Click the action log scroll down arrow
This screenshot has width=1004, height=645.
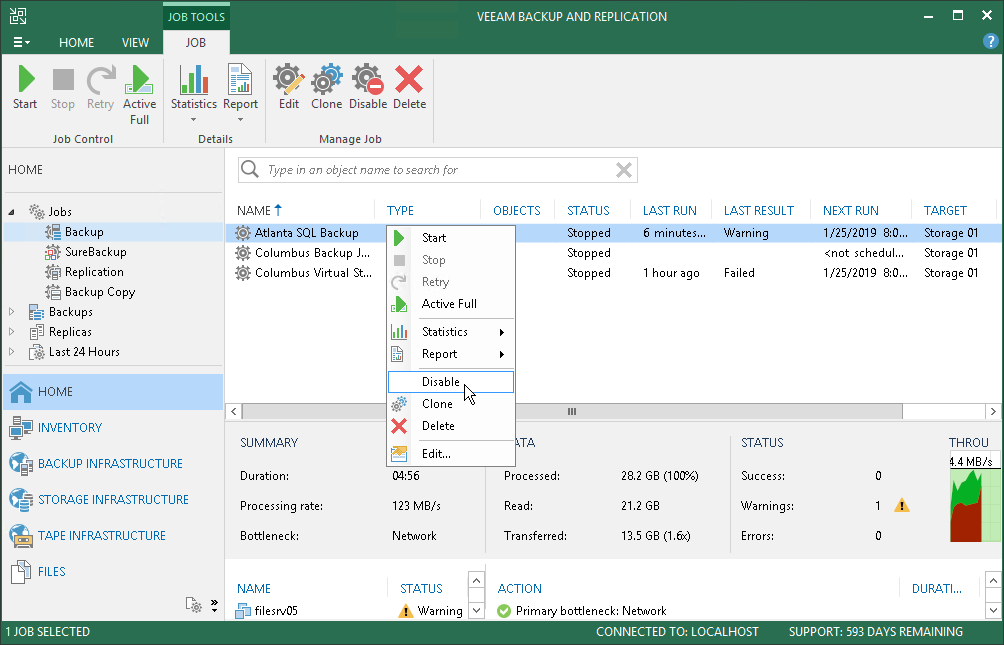coord(992,610)
